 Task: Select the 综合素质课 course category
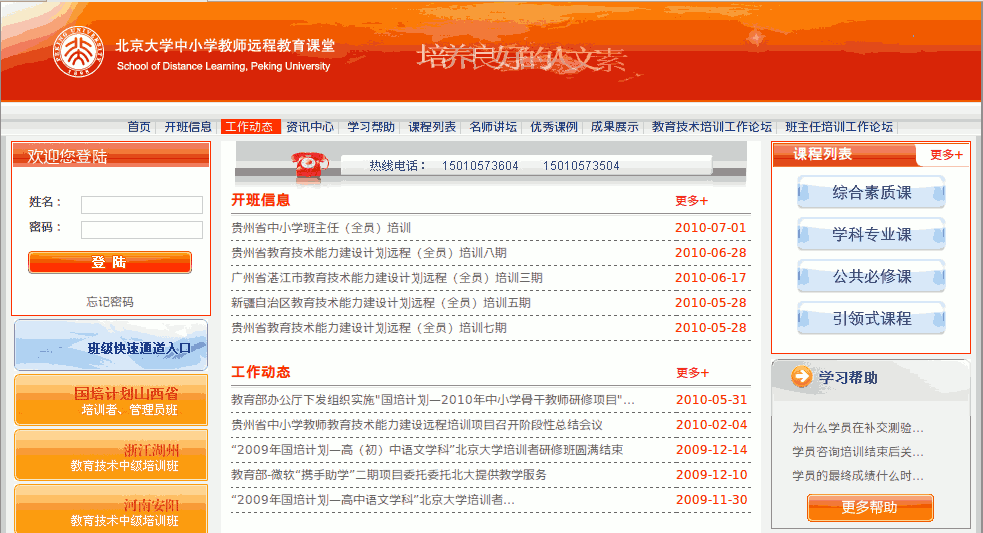pyautogui.click(x=871, y=192)
